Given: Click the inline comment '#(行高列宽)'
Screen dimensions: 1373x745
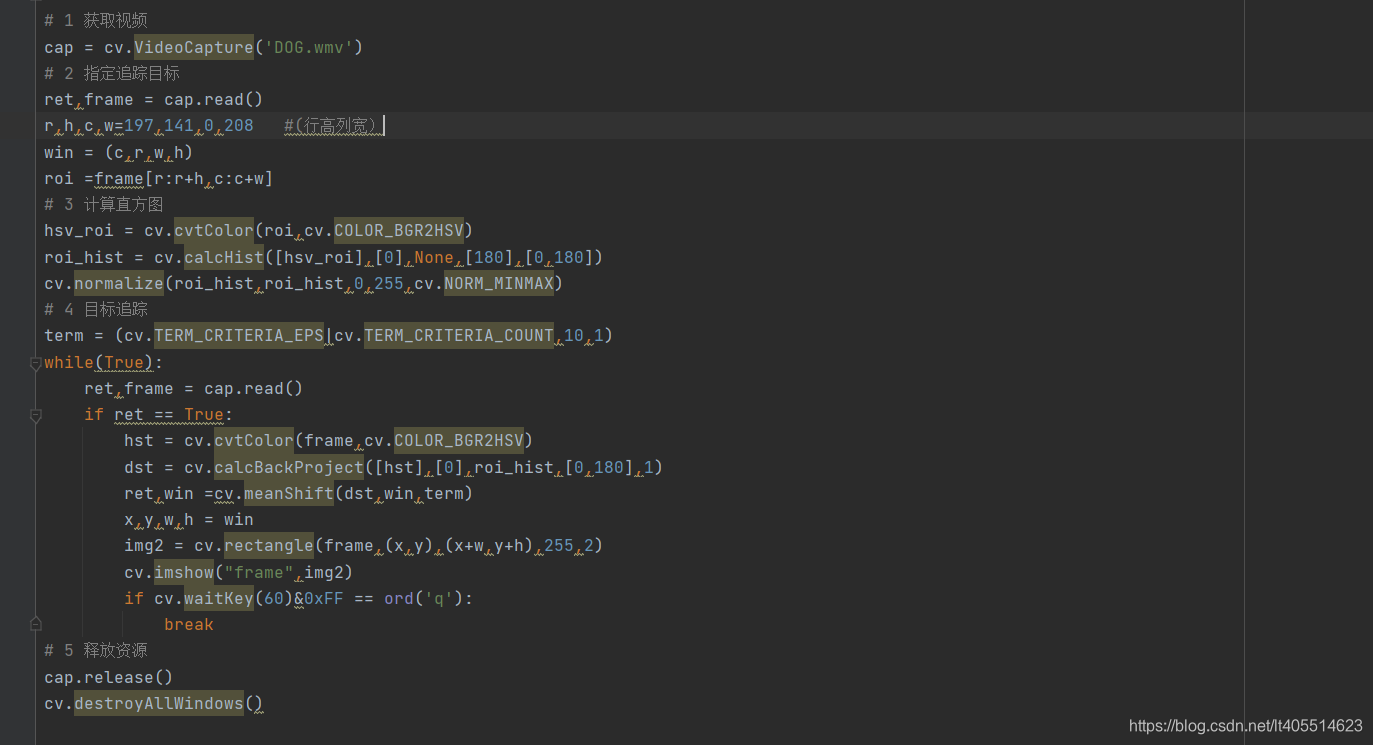Looking at the screenshot, I should click(x=333, y=125).
